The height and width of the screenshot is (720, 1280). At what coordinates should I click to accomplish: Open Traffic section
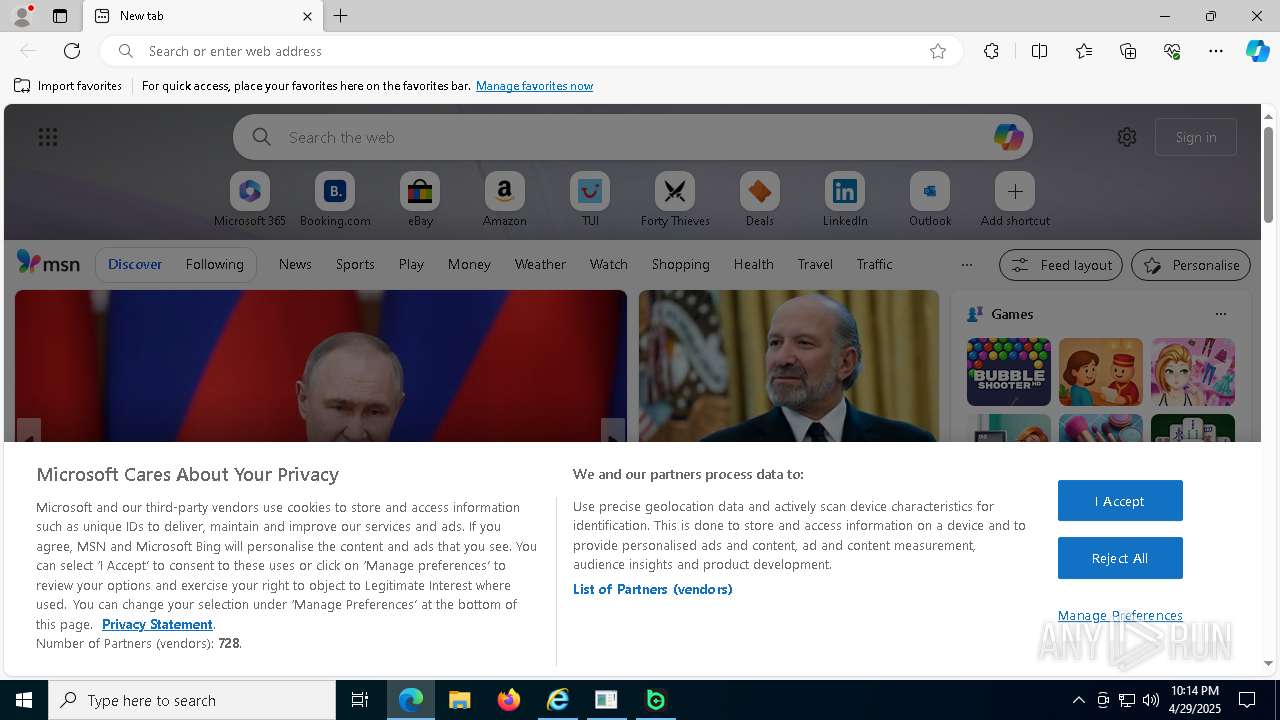point(874,264)
